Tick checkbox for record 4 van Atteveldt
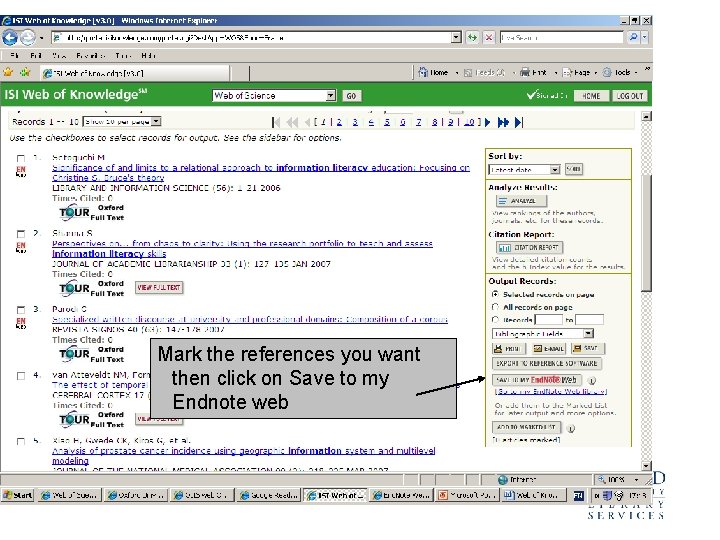 point(21,376)
